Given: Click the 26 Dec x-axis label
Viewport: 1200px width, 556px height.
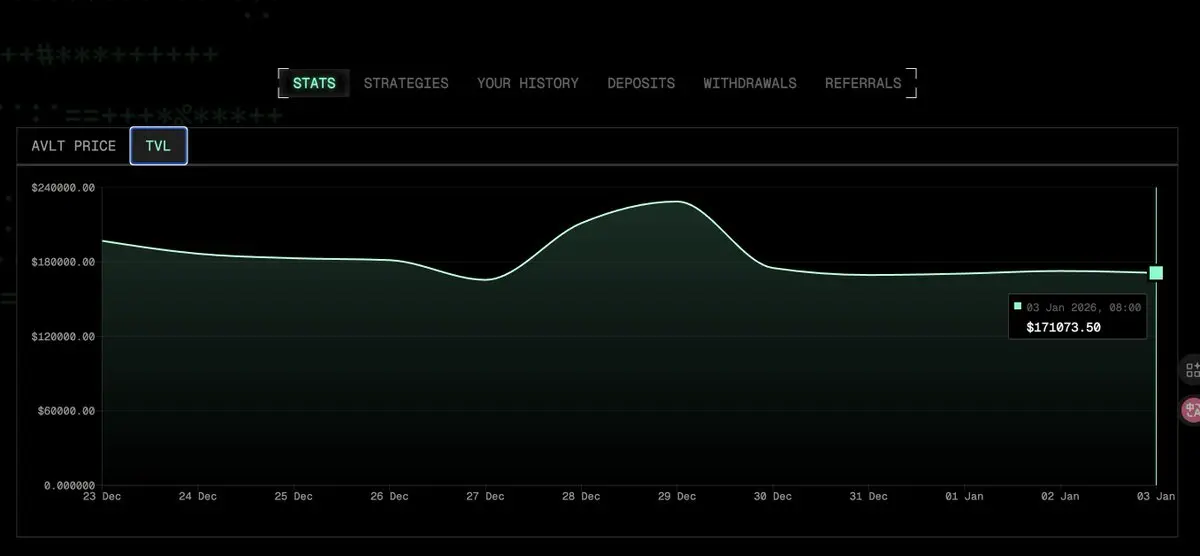Looking at the screenshot, I should 389,496.
